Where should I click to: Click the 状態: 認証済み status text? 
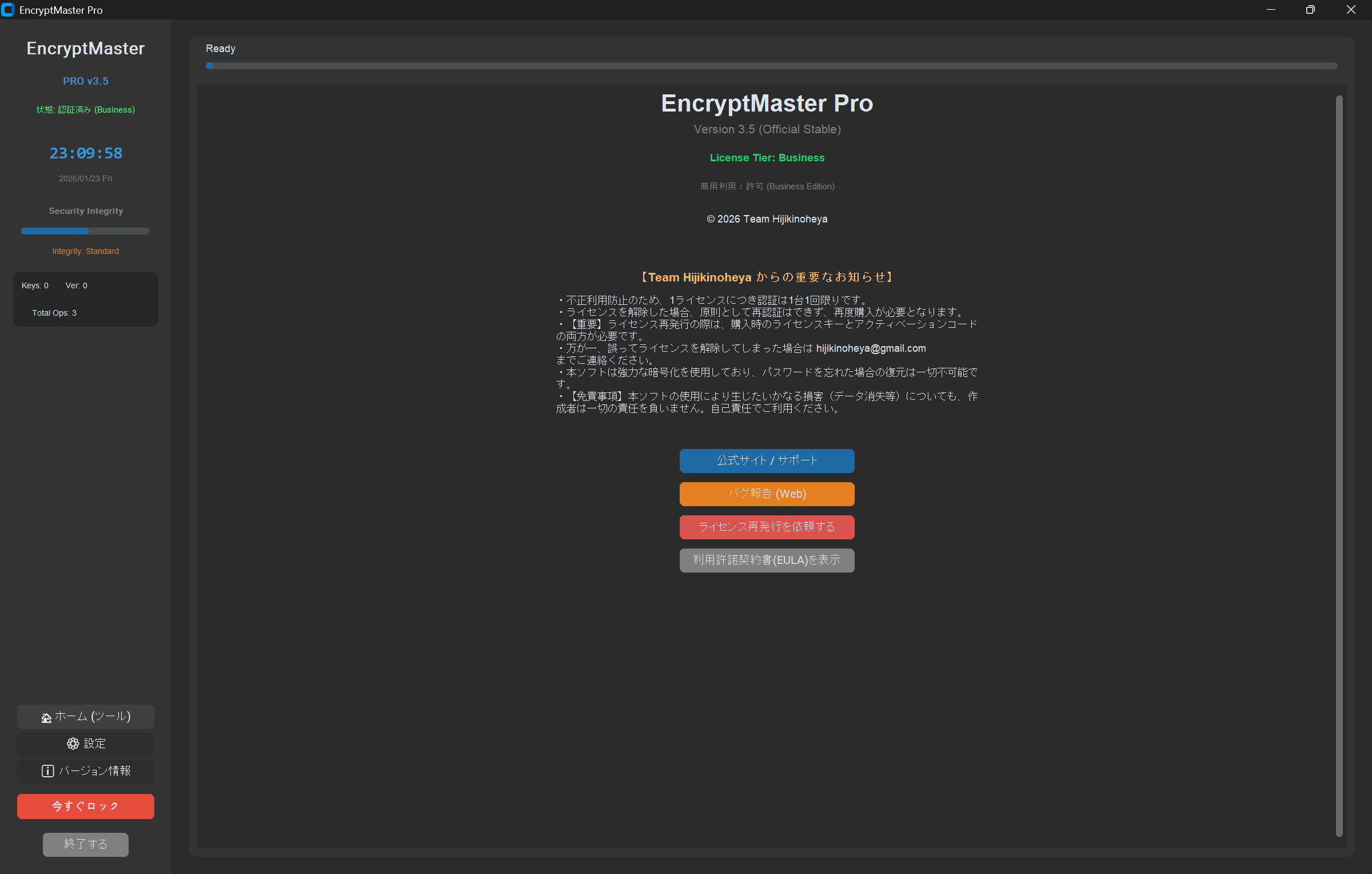click(85, 109)
